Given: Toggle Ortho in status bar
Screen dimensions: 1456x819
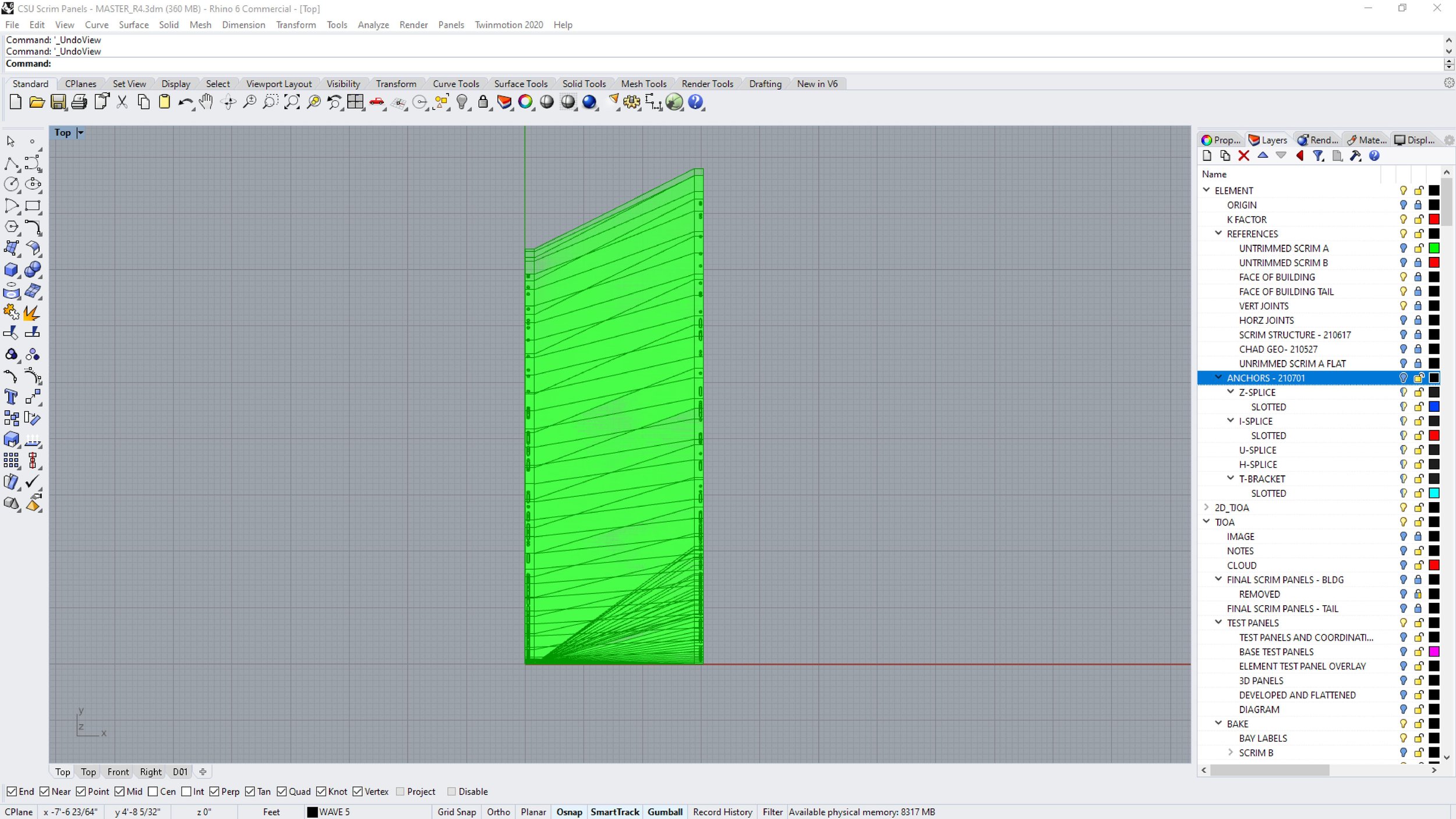Looking at the screenshot, I should [x=499, y=812].
